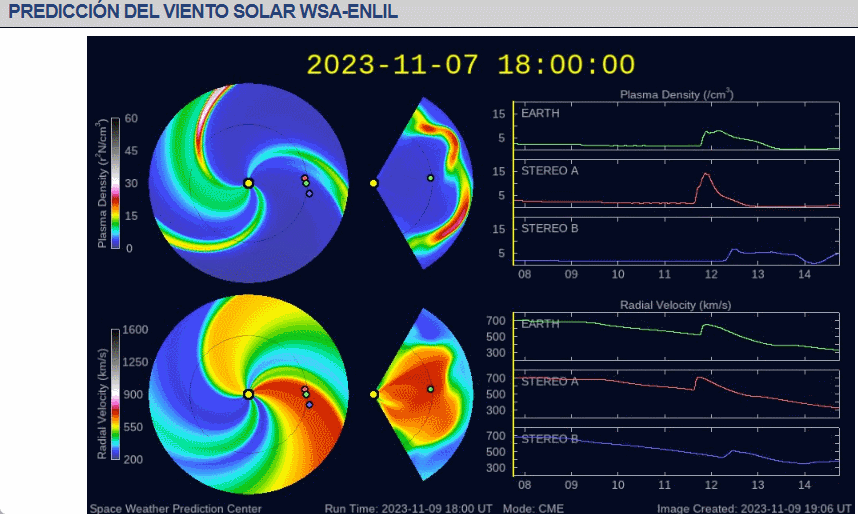Click the Sun marker in the plasma density disk
858x514 pixels.
click(248, 183)
